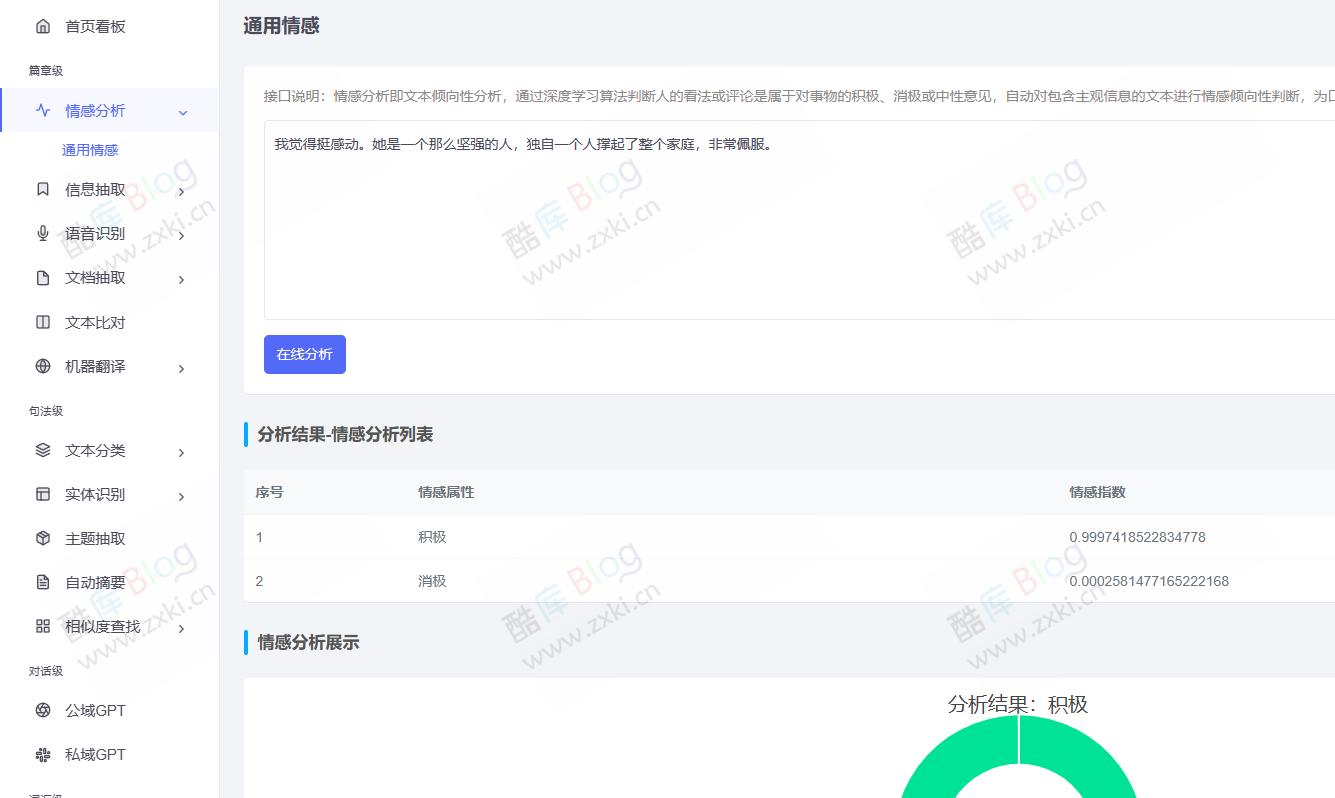
Task: Click the 私域GPT icon
Action: pos(42,754)
